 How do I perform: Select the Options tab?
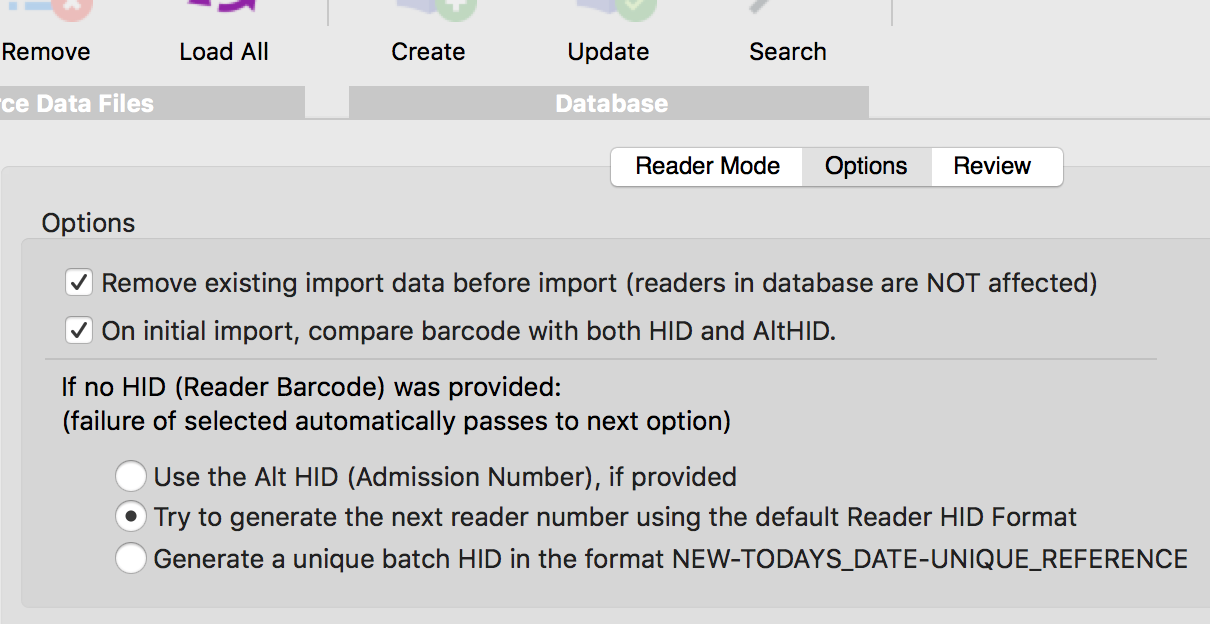click(x=867, y=167)
